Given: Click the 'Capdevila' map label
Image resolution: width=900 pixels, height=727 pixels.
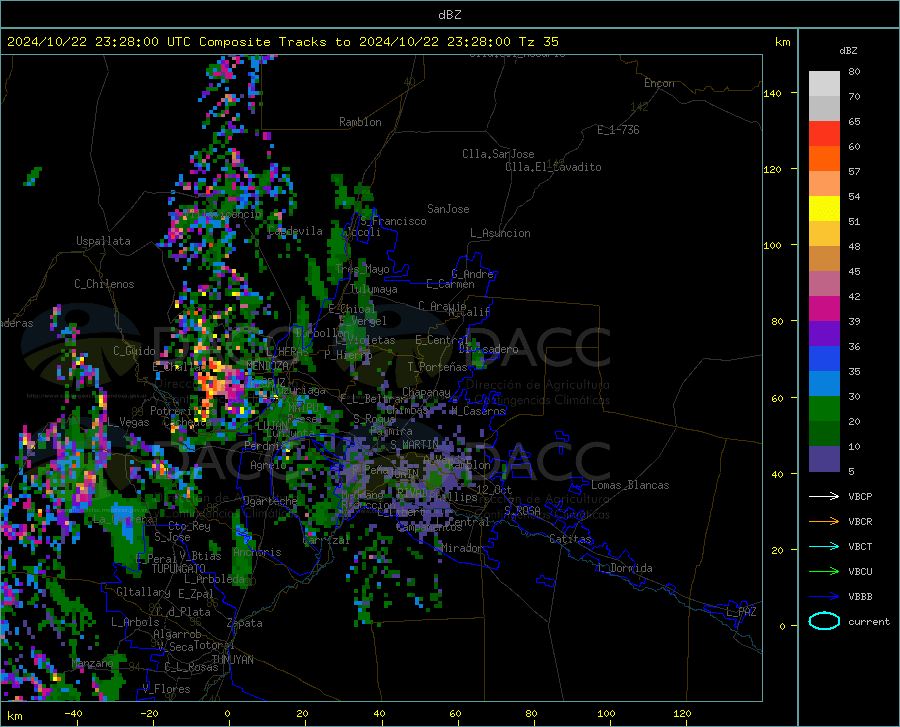Looking at the screenshot, I should tap(295, 231).
